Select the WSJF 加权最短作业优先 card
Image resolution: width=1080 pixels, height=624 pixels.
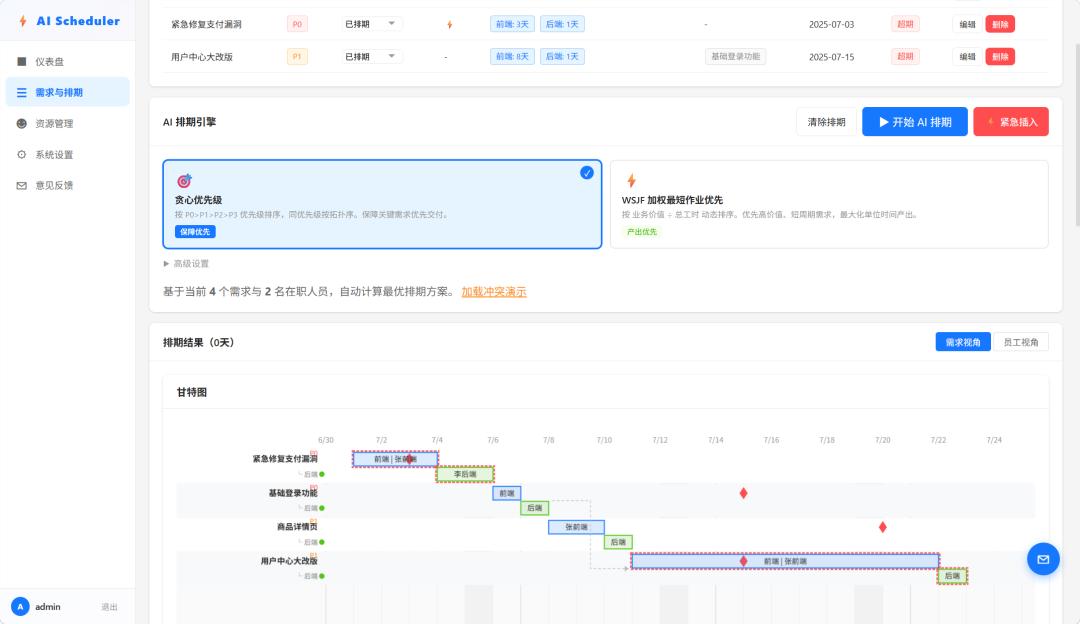[829, 205]
